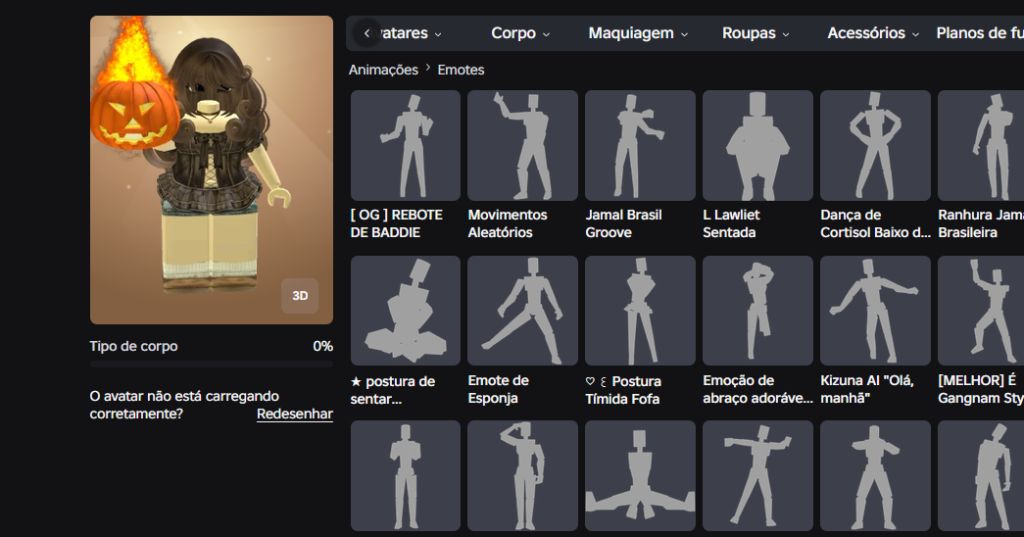Pick the Postura Tímida Fofa emote
1024x537 pixels.
(640, 310)
